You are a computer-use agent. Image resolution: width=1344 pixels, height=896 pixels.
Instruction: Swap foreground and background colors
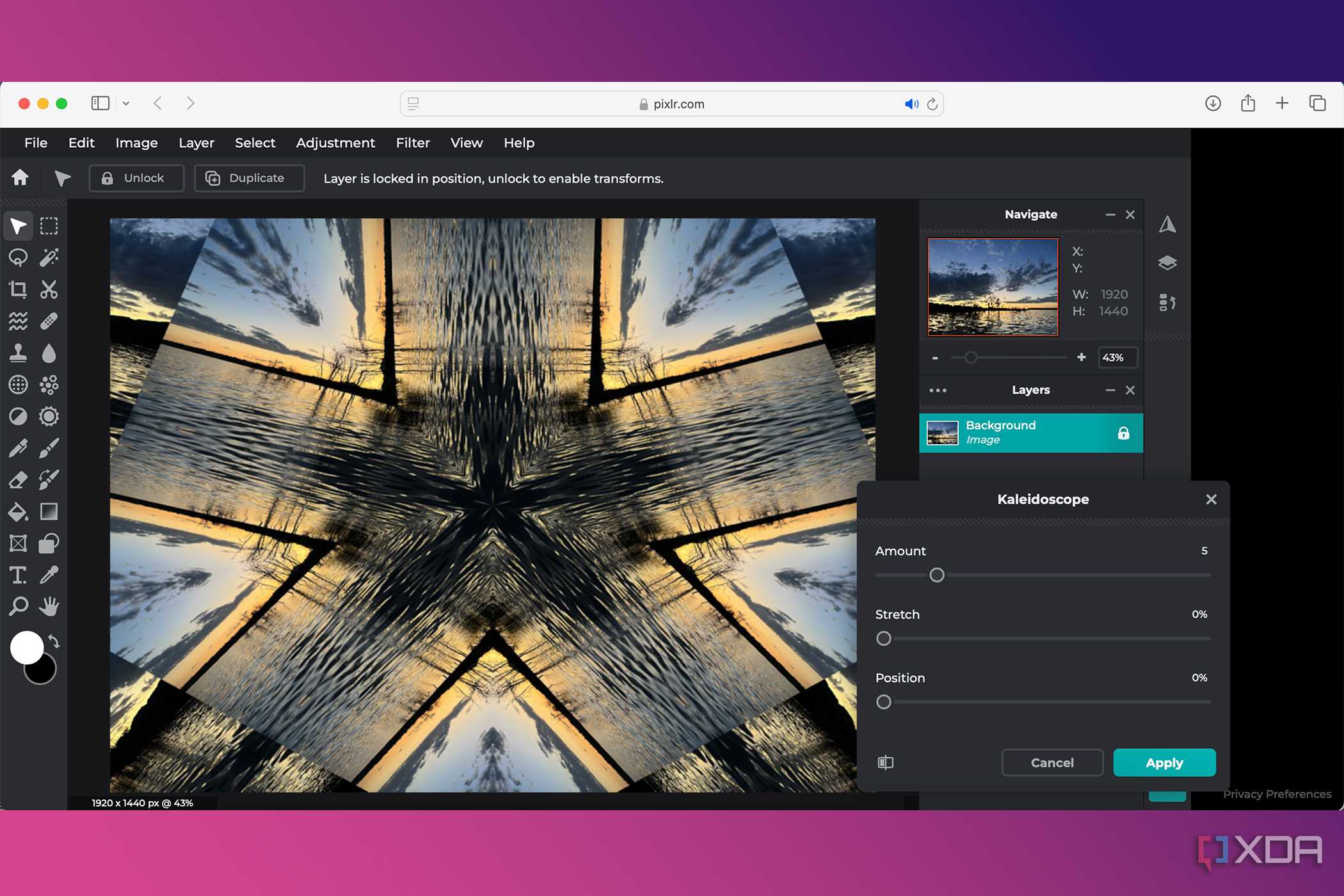tap(54, 641)
